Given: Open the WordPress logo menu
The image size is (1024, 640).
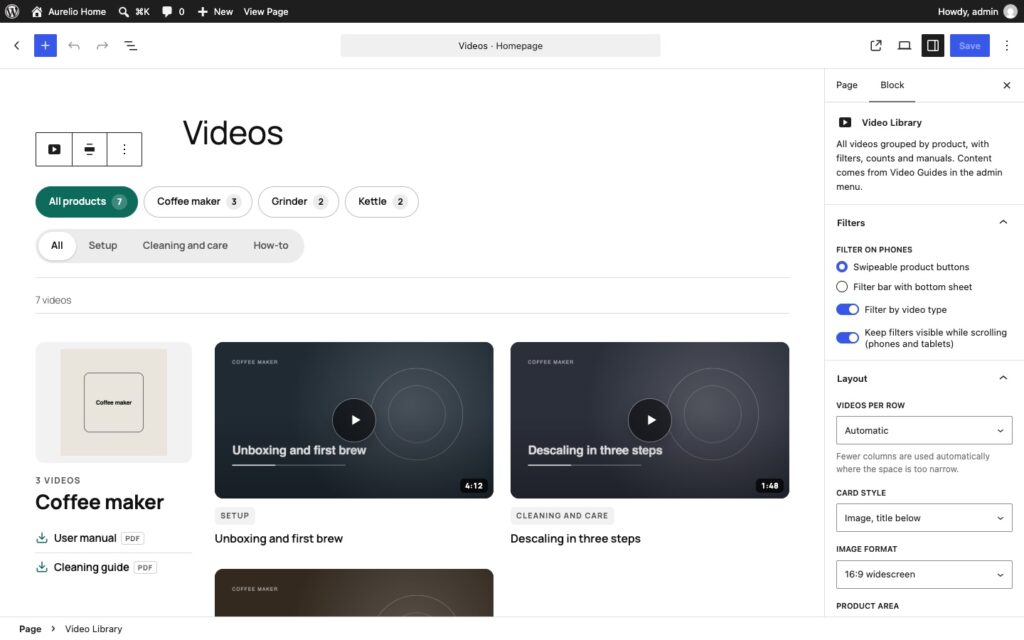Looking at the screenshot, I should pos(12,11).
